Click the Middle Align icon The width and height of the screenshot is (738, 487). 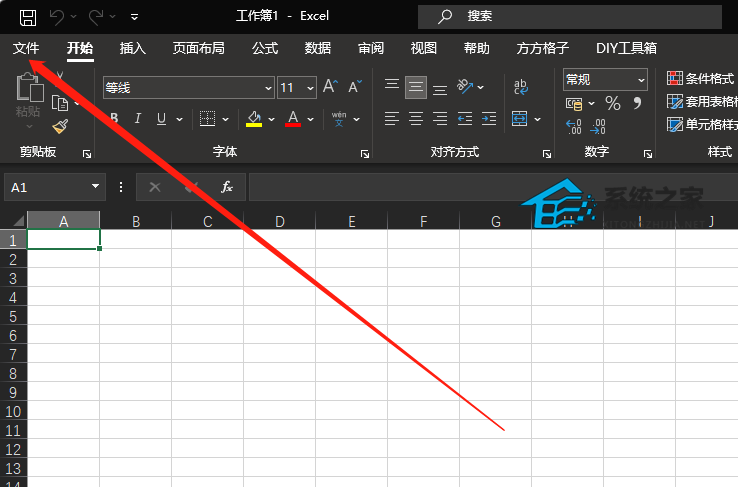pyautogui.click(x=416, y=87)
